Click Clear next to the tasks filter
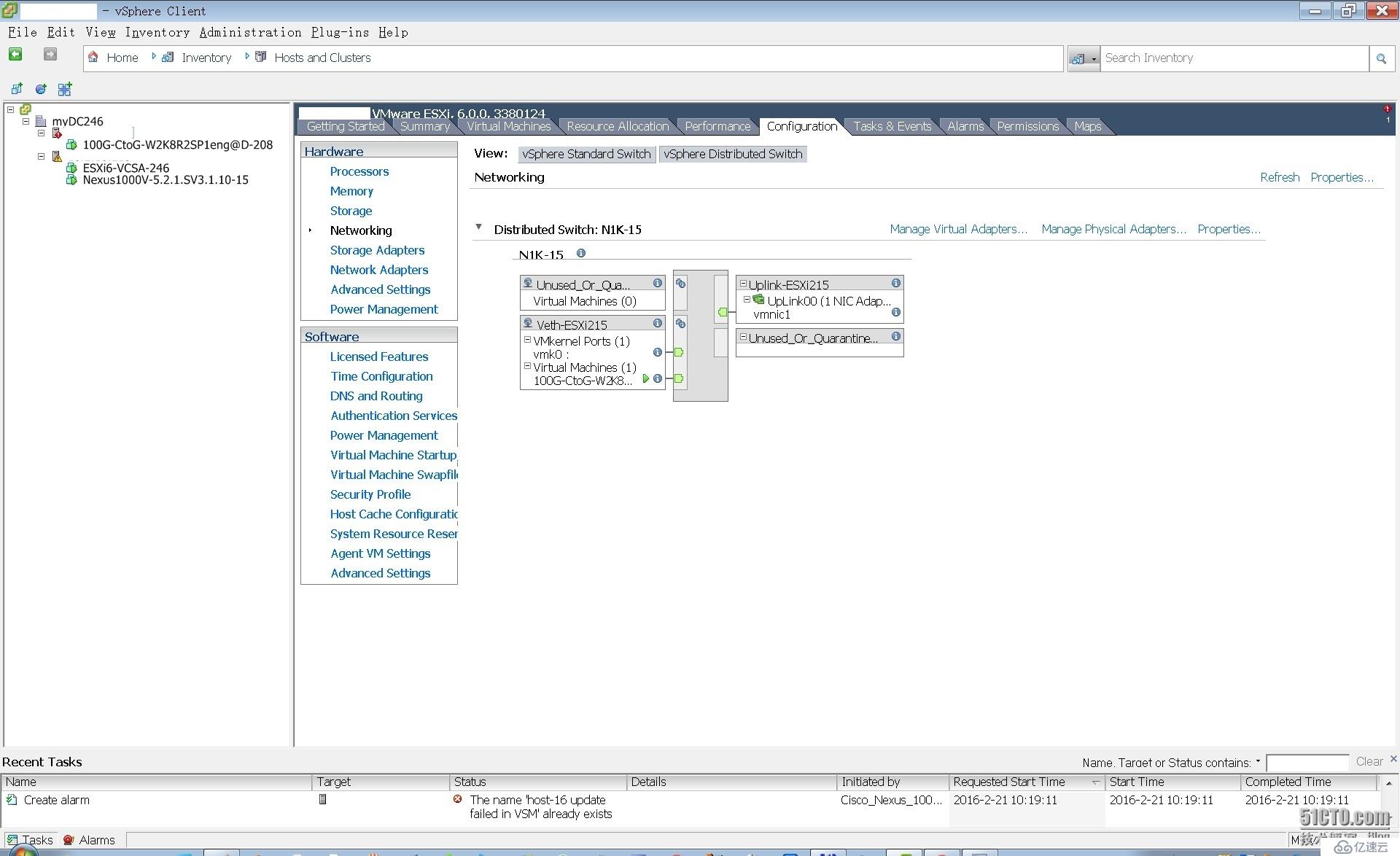Image resolution: width=1400 pixels, height=856 pixels. coord(1369,761)
